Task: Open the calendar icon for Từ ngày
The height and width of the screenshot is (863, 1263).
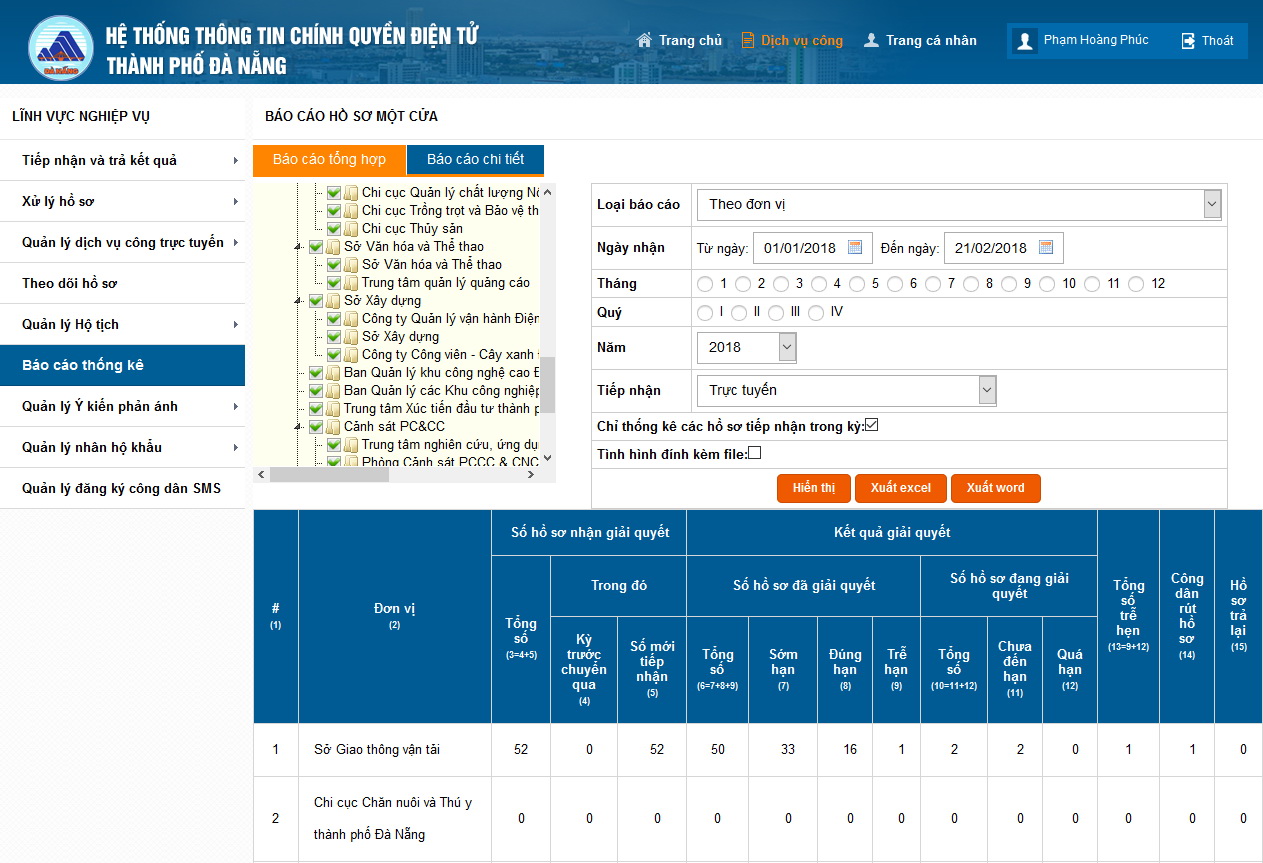Action: 855,247
